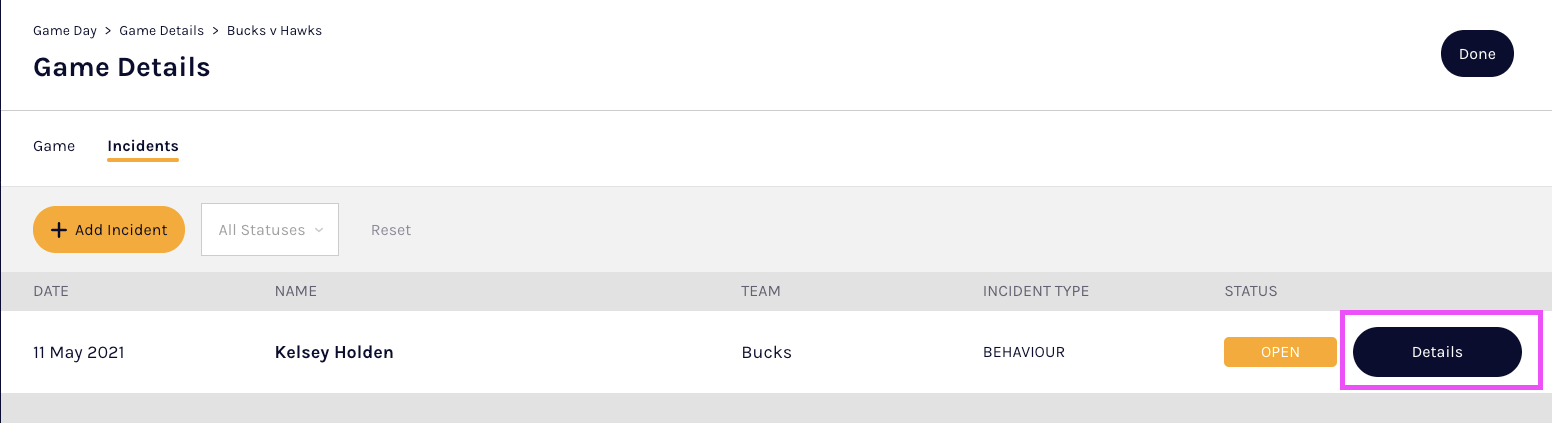This screenshot has width=1552, height=423.
Task: Sort by the DATE column header
Action: pos(51,292)
